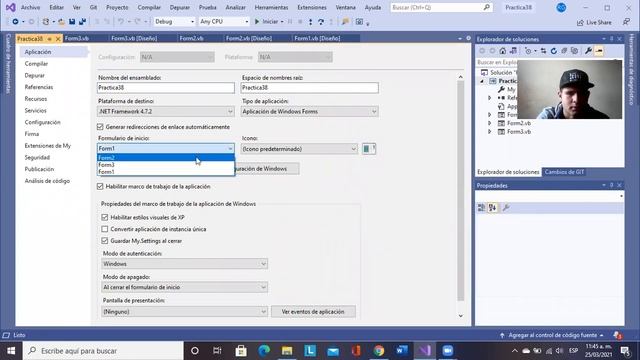
Task: Click the Open File toolbar icon
Action: pos(61,22)
